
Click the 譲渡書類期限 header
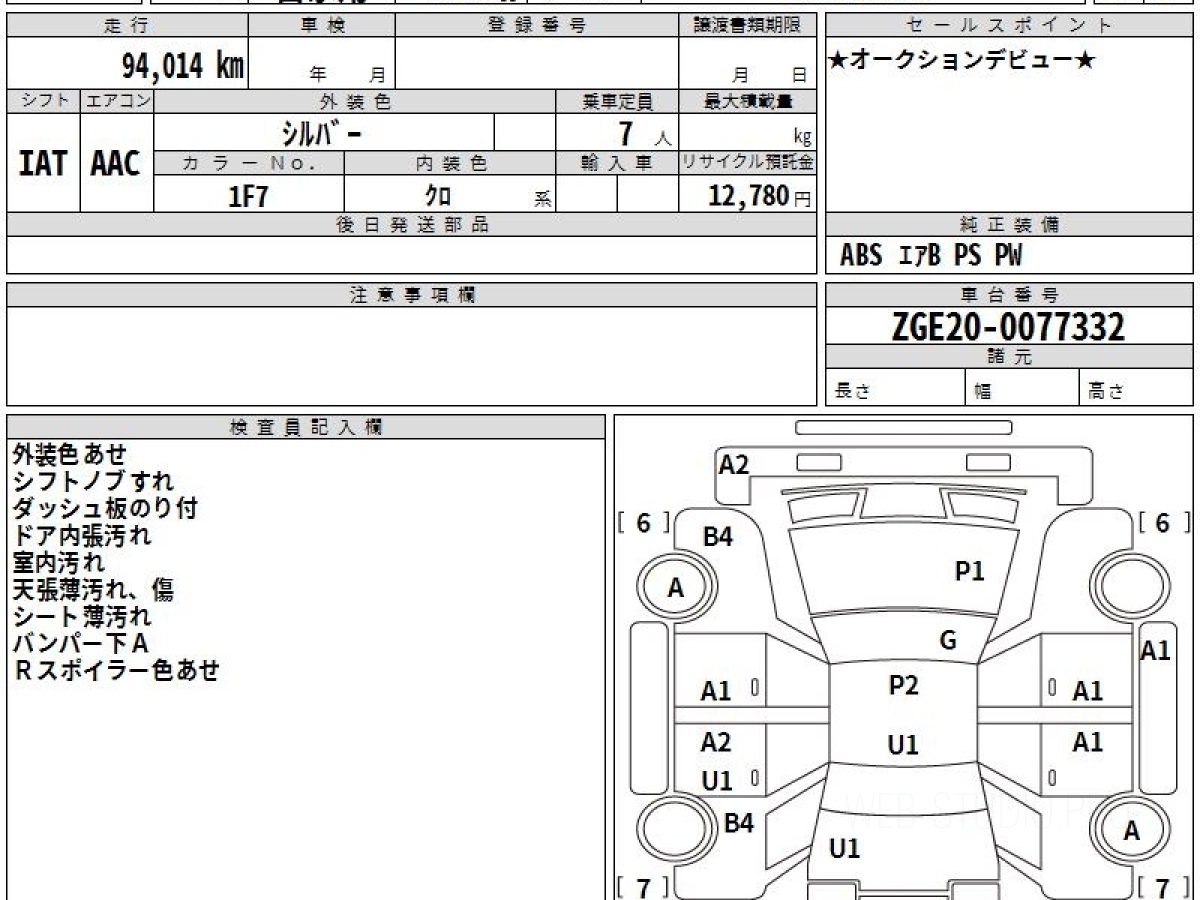(x=747, y=26)
